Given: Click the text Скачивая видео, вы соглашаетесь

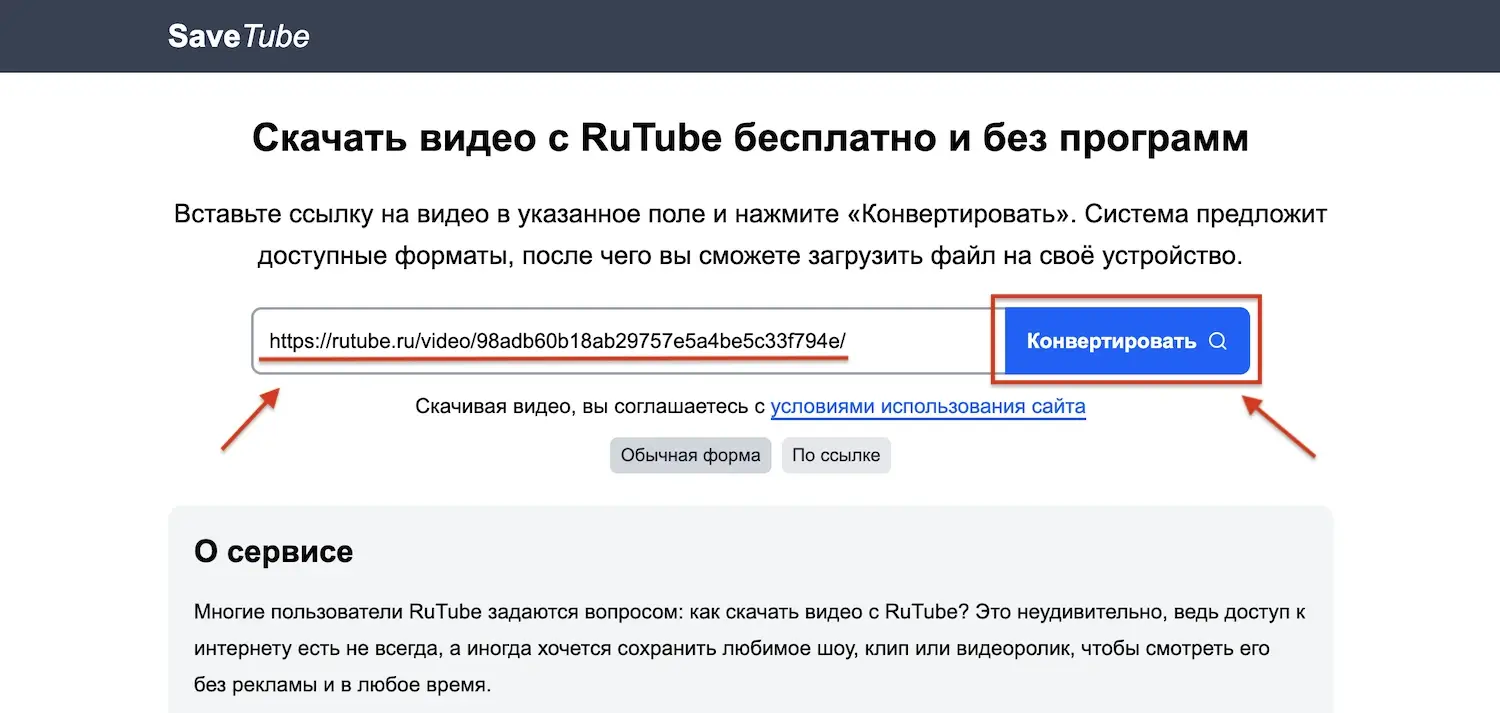Looking at the screenshot, I should 590,406.
